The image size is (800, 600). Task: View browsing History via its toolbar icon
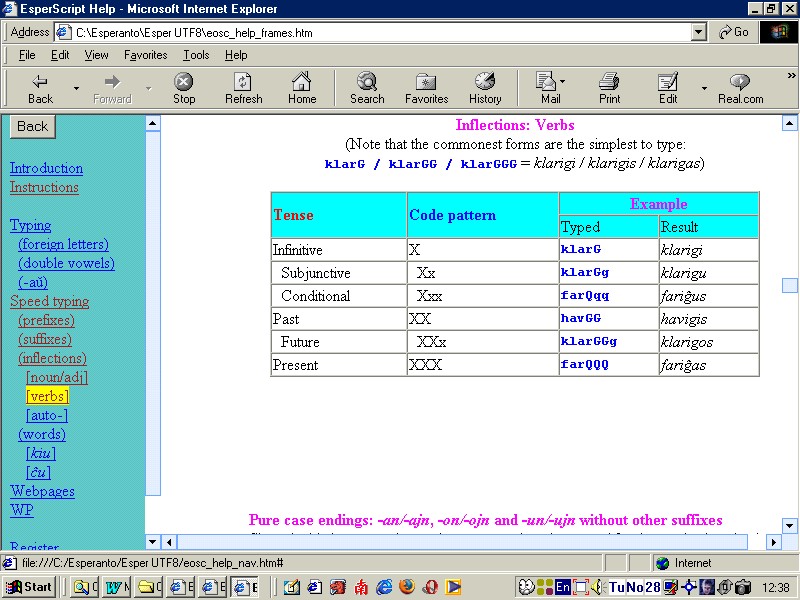485,87
